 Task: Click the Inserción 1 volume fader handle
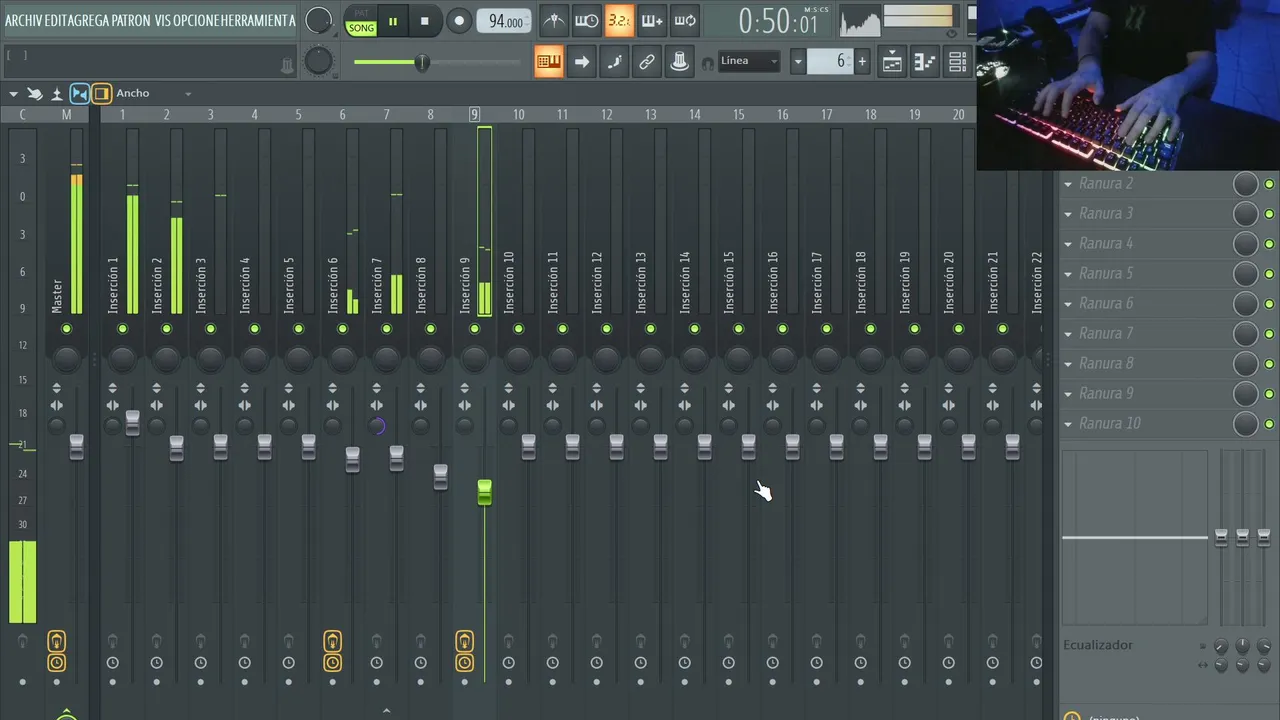pyautogui.click(x=132, y=422)
